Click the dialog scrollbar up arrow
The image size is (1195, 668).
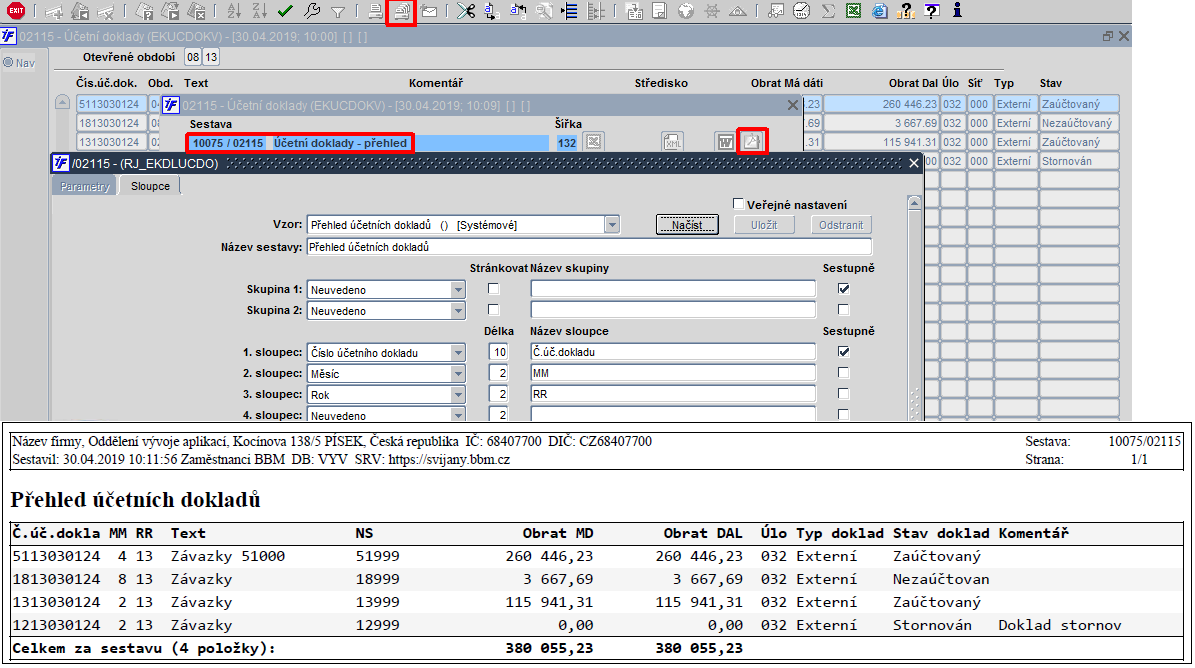coord(915,203)
